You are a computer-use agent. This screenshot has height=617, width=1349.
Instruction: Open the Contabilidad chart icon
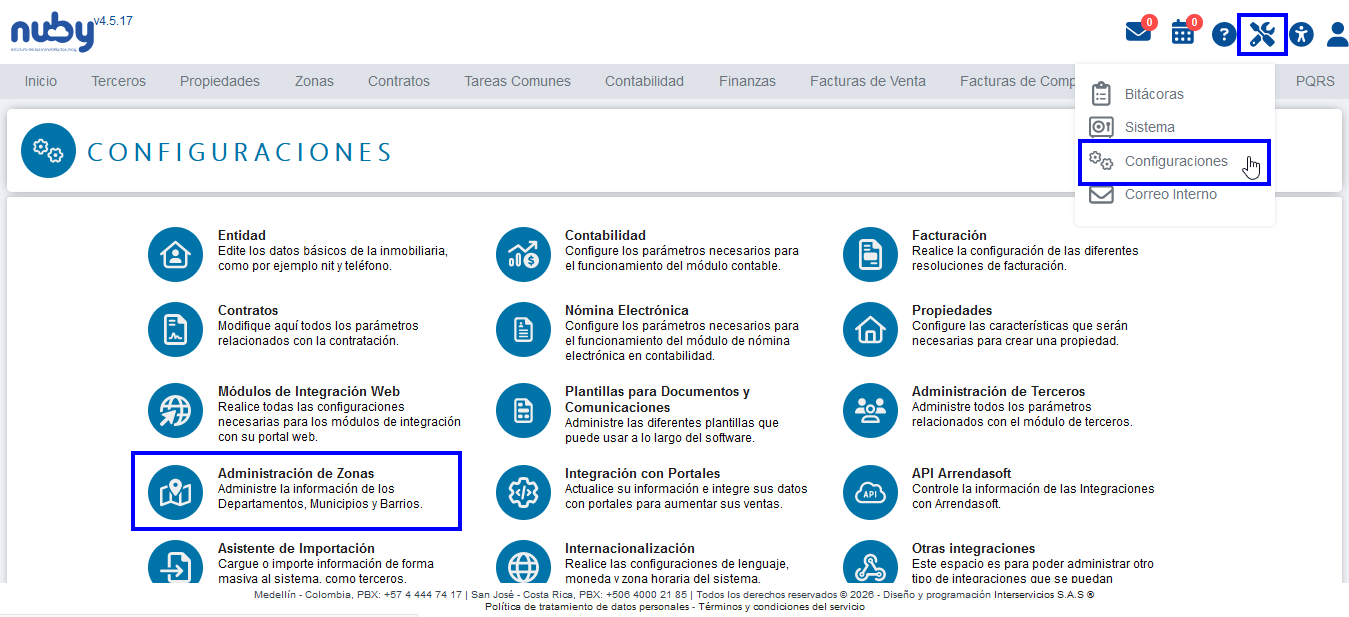click(x=523, y=254)
